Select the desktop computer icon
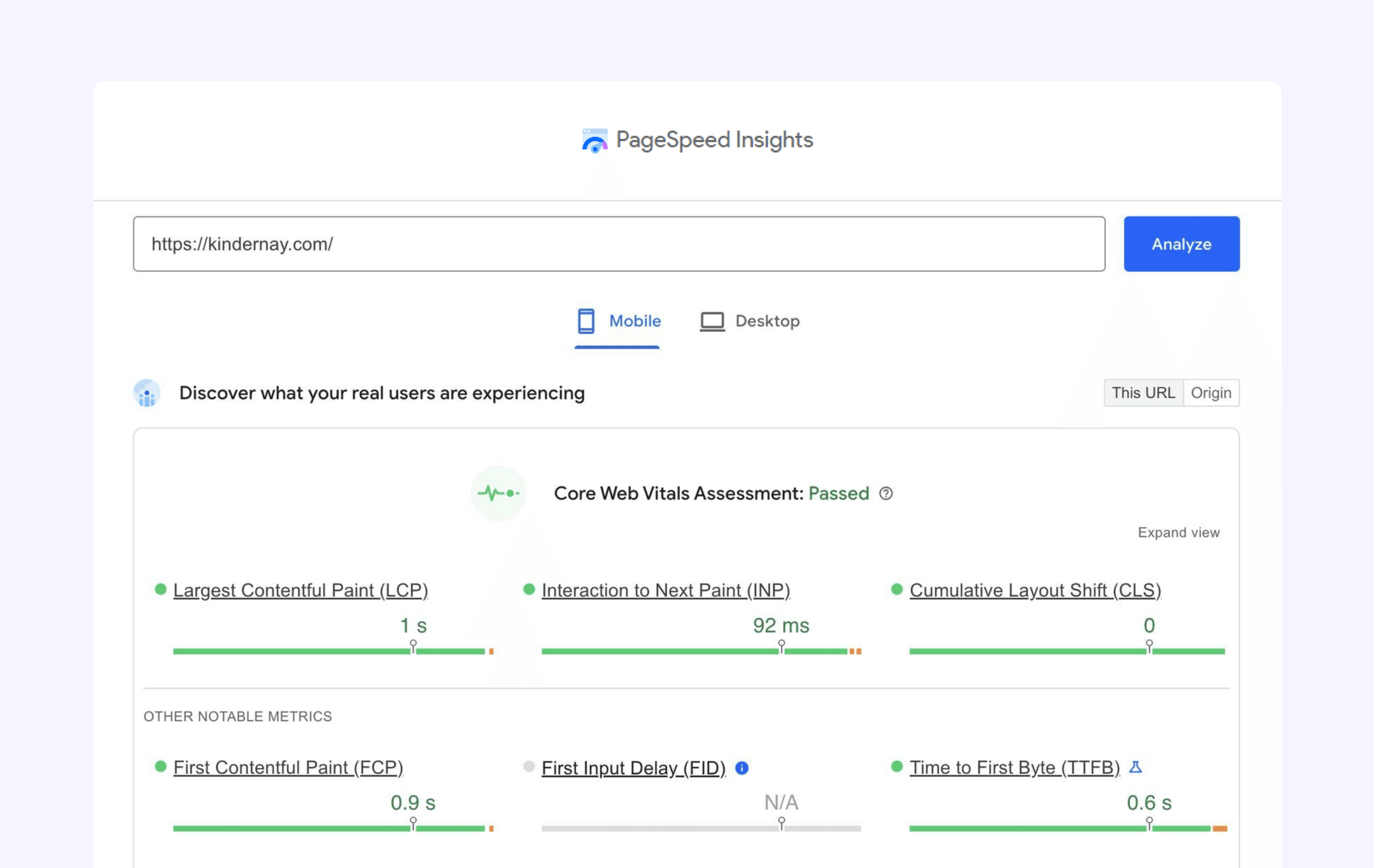 [712, 320]
